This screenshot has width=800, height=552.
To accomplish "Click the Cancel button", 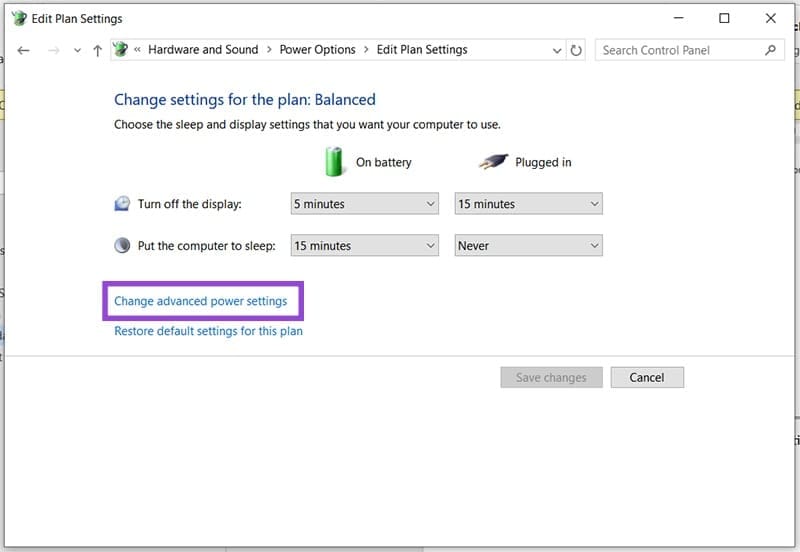I will point(647,378).
